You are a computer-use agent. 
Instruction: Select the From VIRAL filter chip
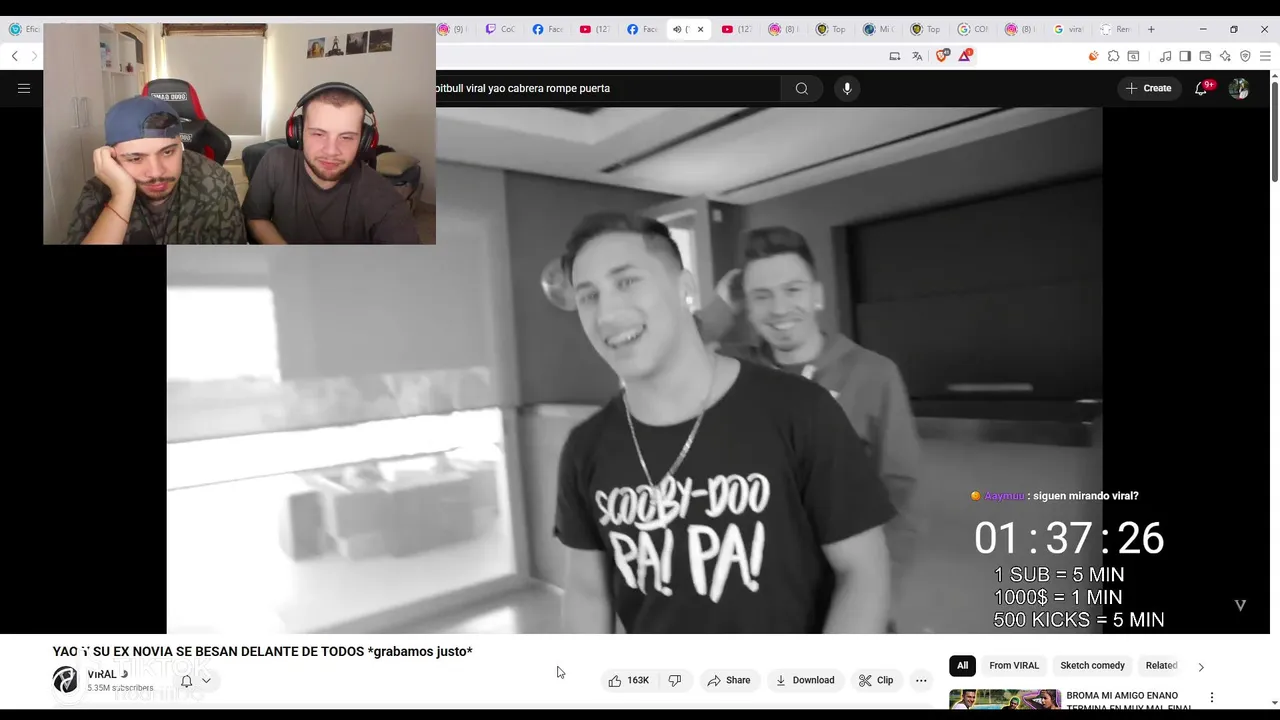(x=1014, y=665)
